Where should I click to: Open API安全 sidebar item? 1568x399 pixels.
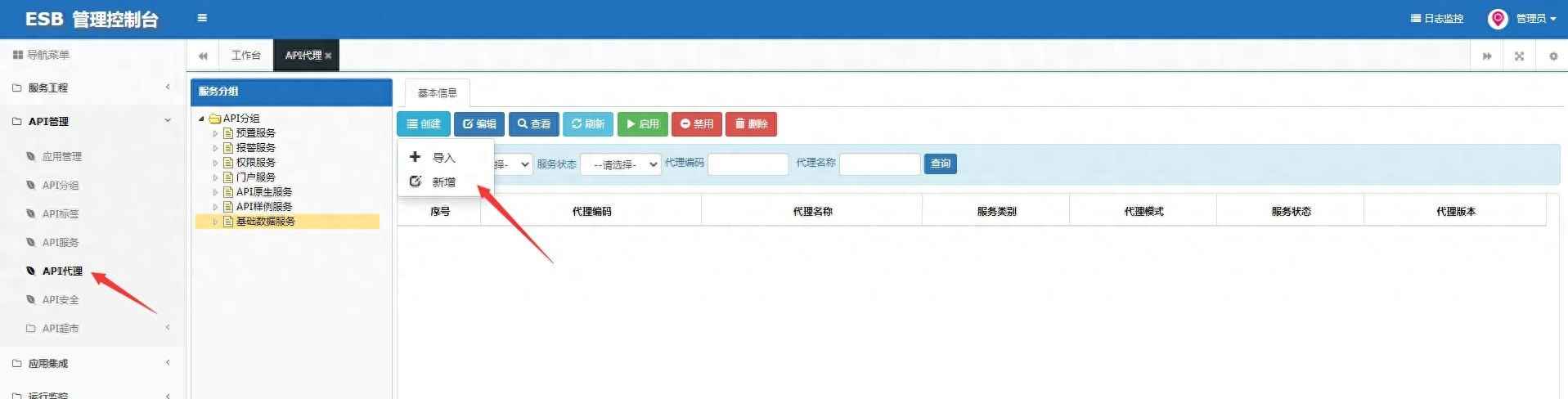pyautogui.click(x=61, y=299)
